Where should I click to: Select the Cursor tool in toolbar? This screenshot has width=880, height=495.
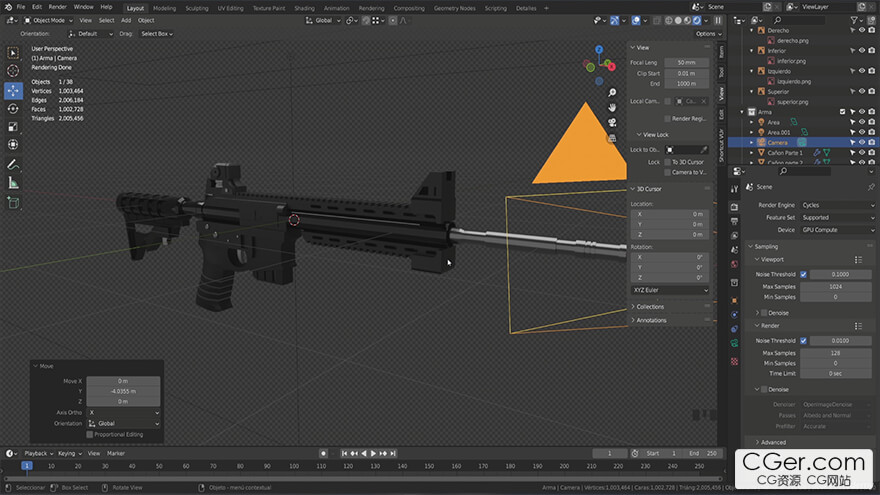(13, 71)
